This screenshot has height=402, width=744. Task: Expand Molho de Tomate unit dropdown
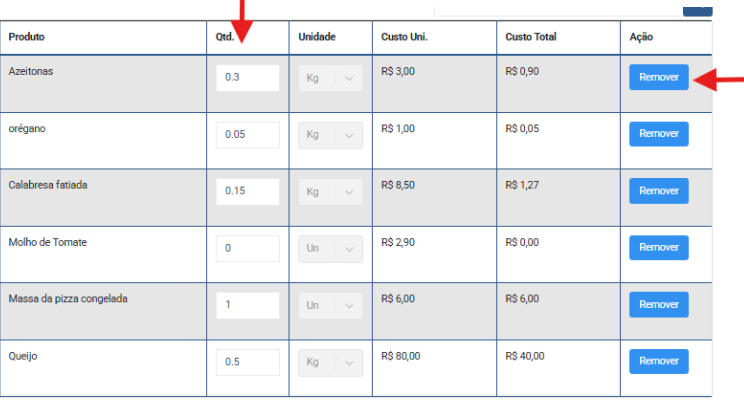tap(330, 248)
